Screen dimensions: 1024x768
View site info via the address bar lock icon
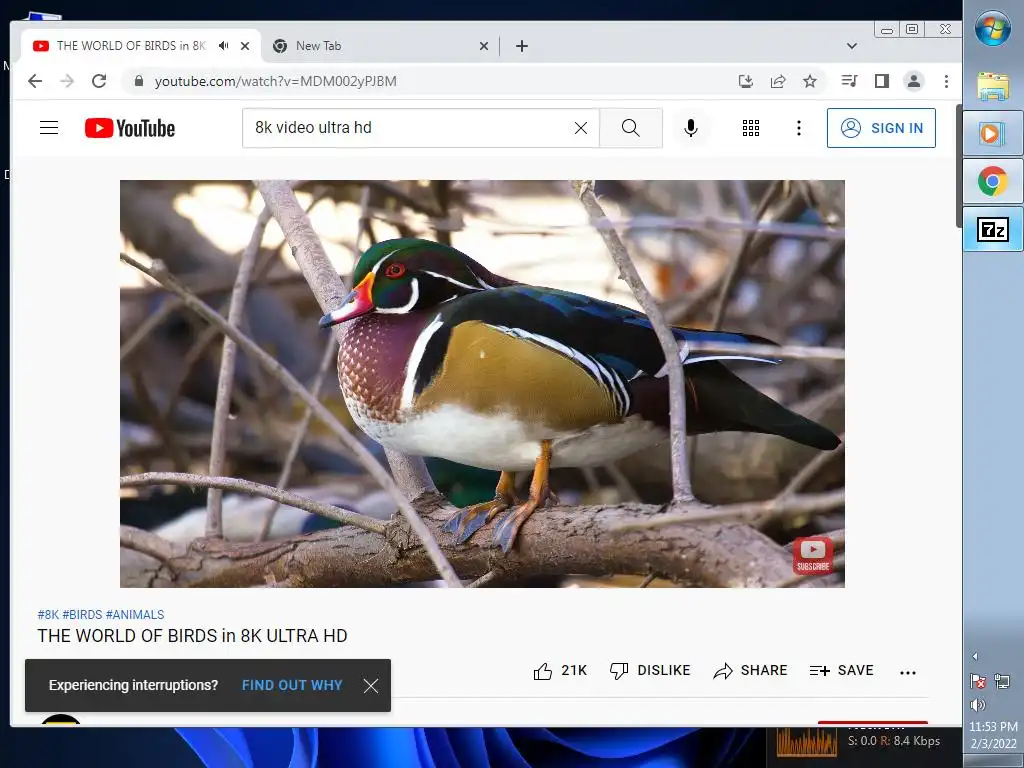(x=138, y=81)
